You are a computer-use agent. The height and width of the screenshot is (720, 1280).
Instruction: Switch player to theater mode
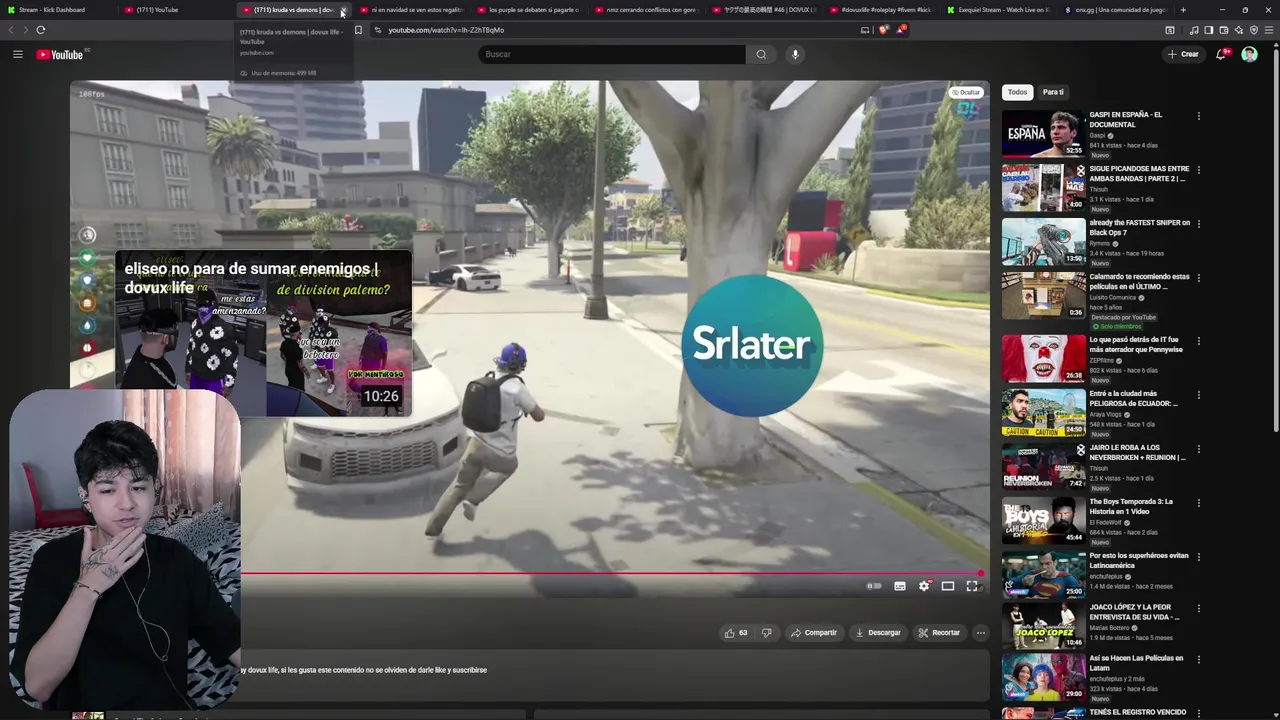(x=948, y=586)
